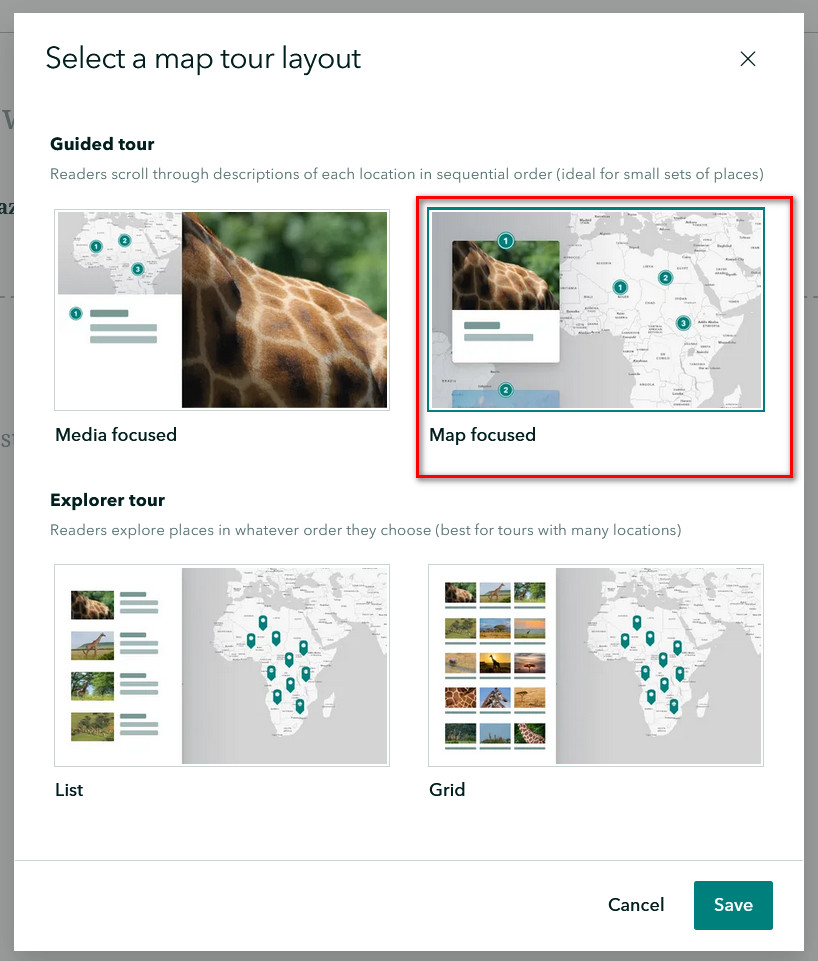Click the Explorer tour heading
This screenshot has height=961, width=818.
(x=107, y=500)
